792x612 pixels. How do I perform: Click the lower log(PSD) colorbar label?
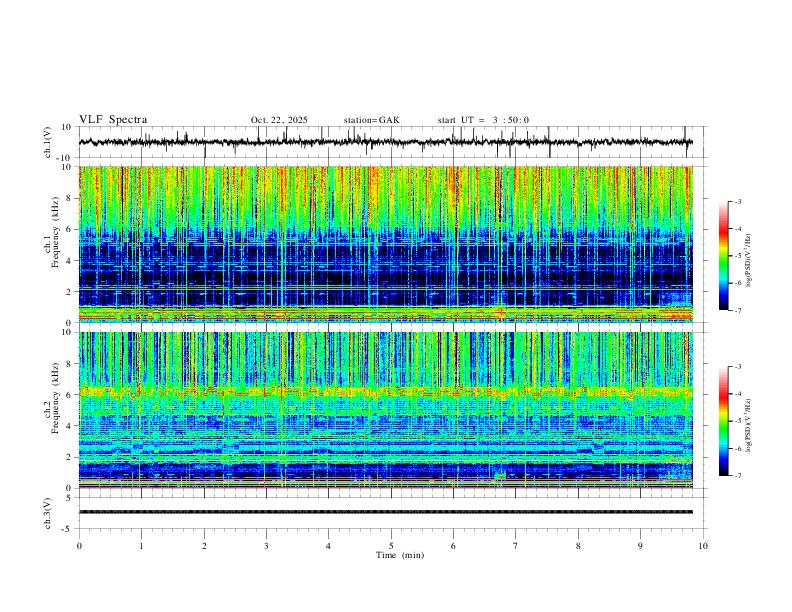tap(748, 426)
